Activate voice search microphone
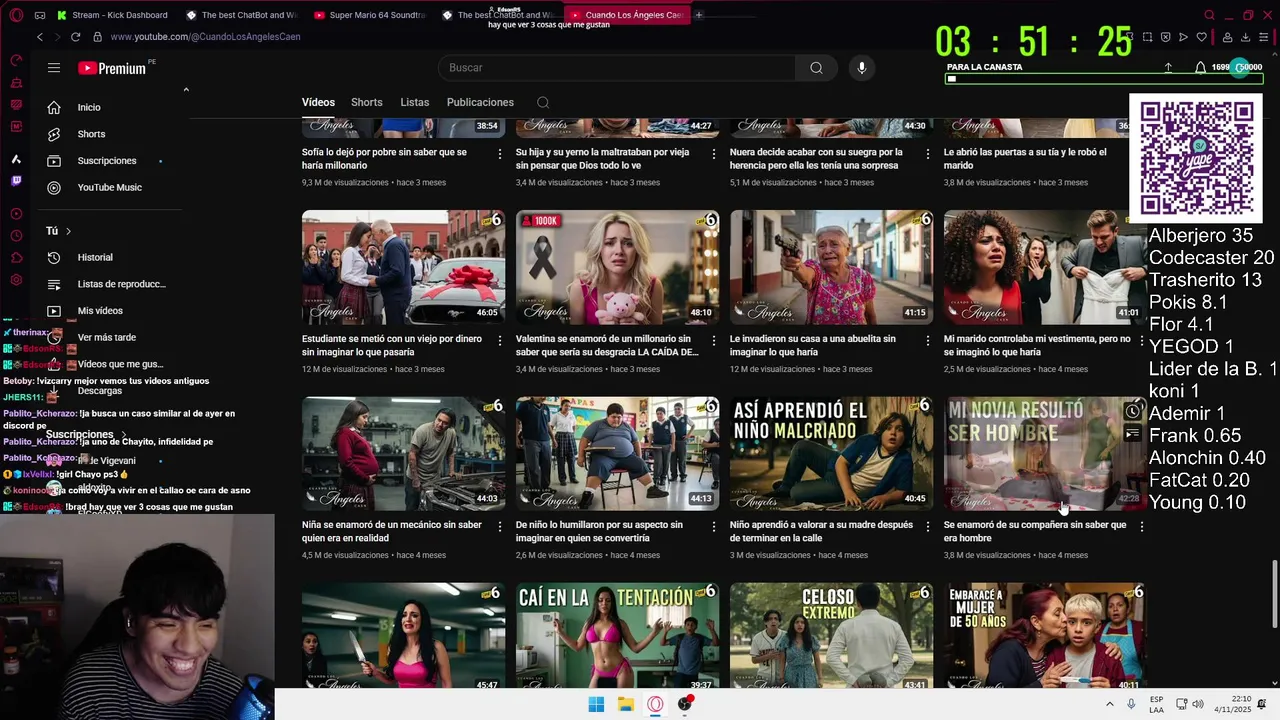1280x720 pixels. coord(862,68)
